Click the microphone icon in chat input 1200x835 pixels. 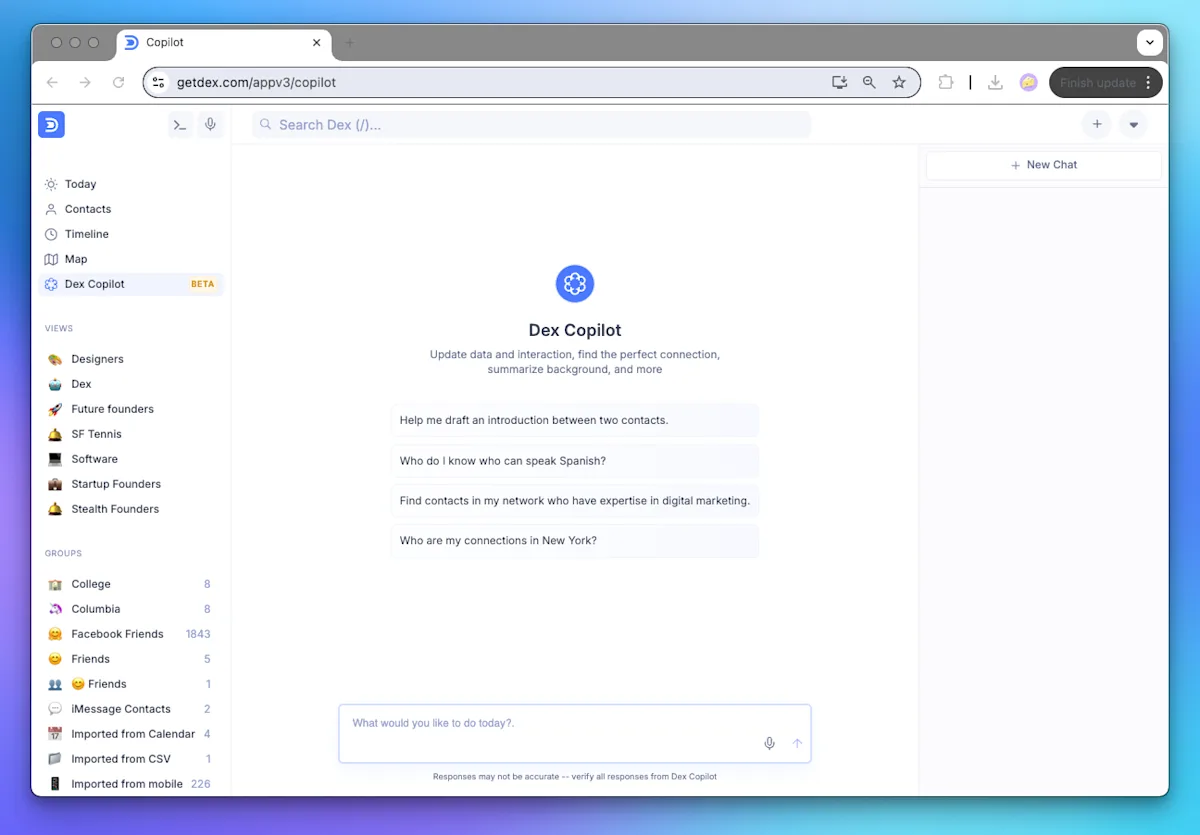pos(769,743)
